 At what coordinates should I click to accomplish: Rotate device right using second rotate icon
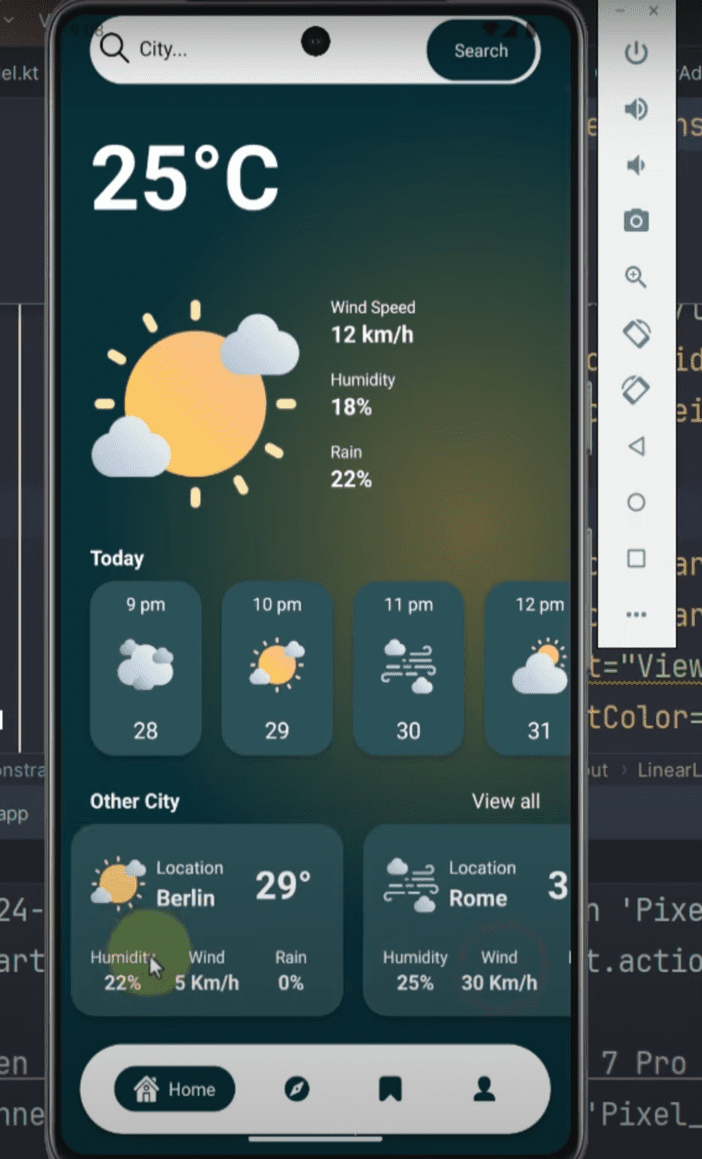click(636, 390)
